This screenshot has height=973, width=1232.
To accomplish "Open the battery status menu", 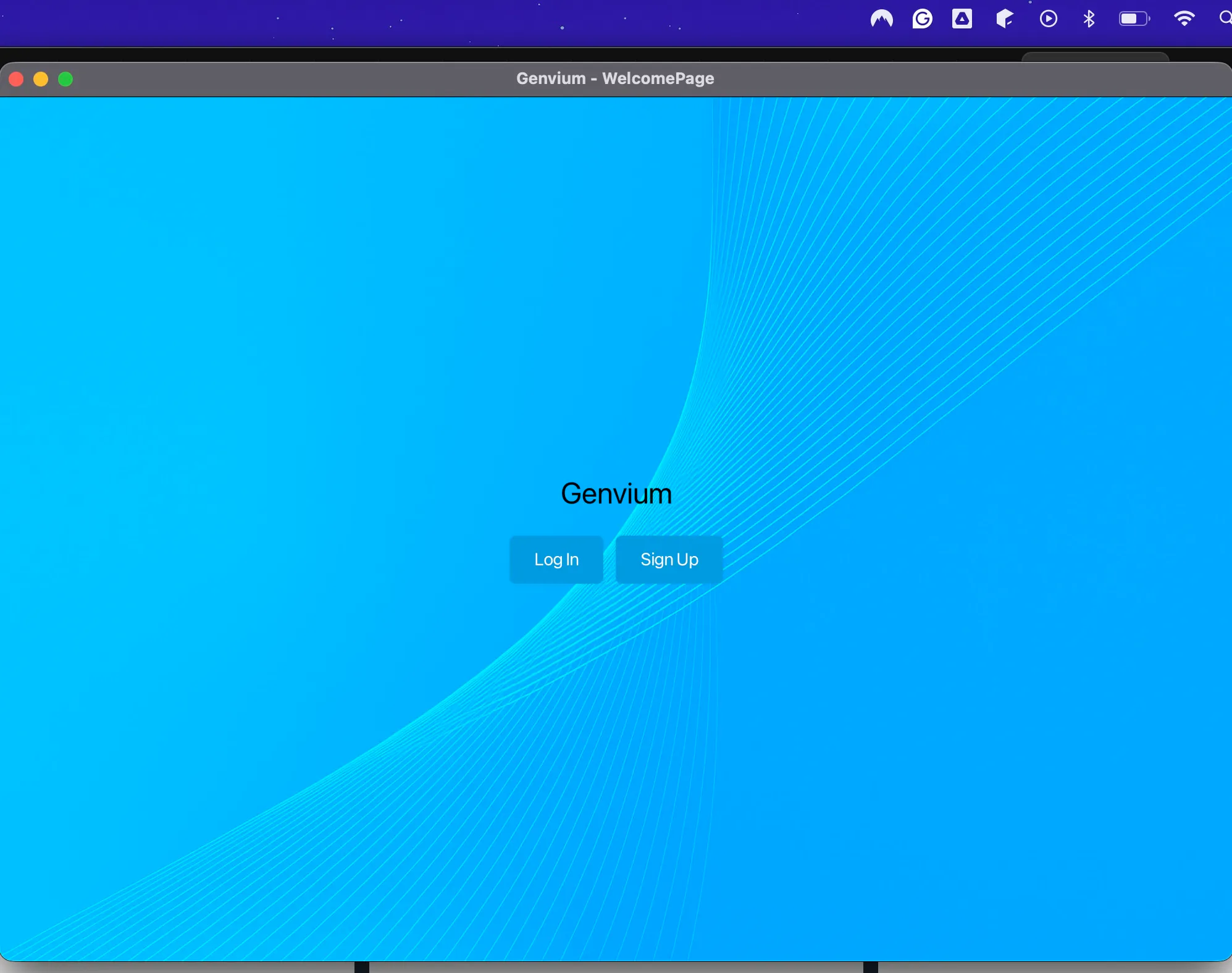I will 1134,19.
